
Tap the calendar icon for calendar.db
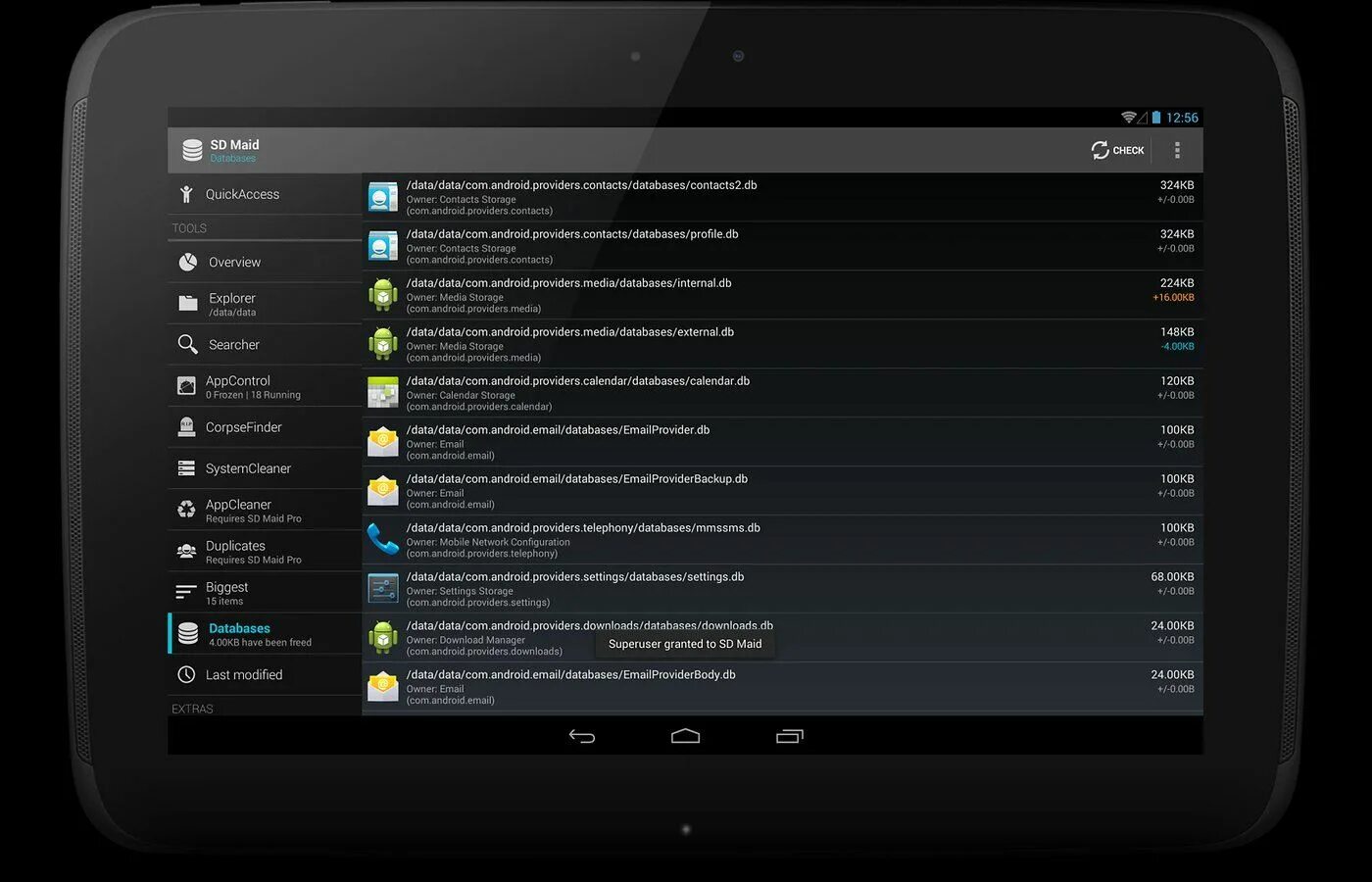click(x=383, y=393)
